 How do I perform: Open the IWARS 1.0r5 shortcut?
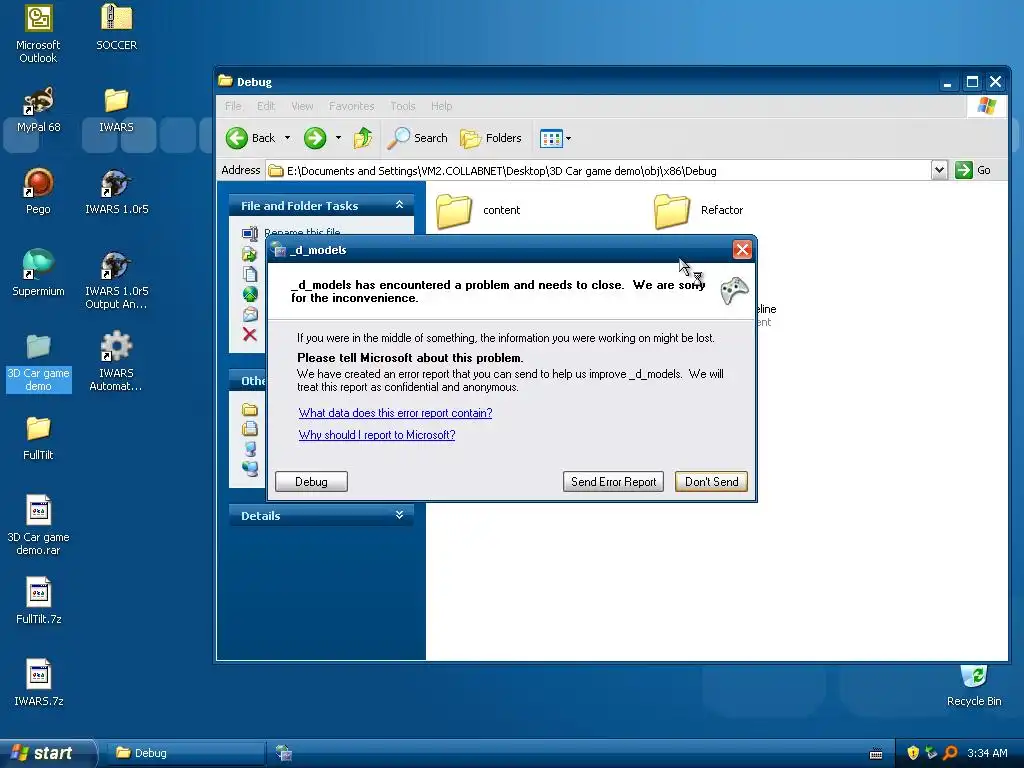(116, 191)
